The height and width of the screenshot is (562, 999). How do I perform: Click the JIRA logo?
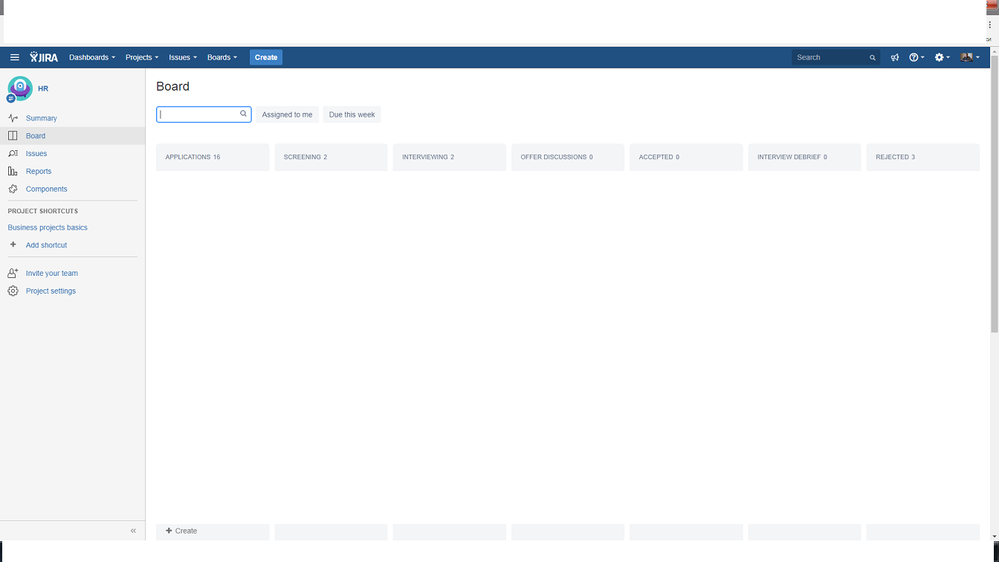coord(43,57)
